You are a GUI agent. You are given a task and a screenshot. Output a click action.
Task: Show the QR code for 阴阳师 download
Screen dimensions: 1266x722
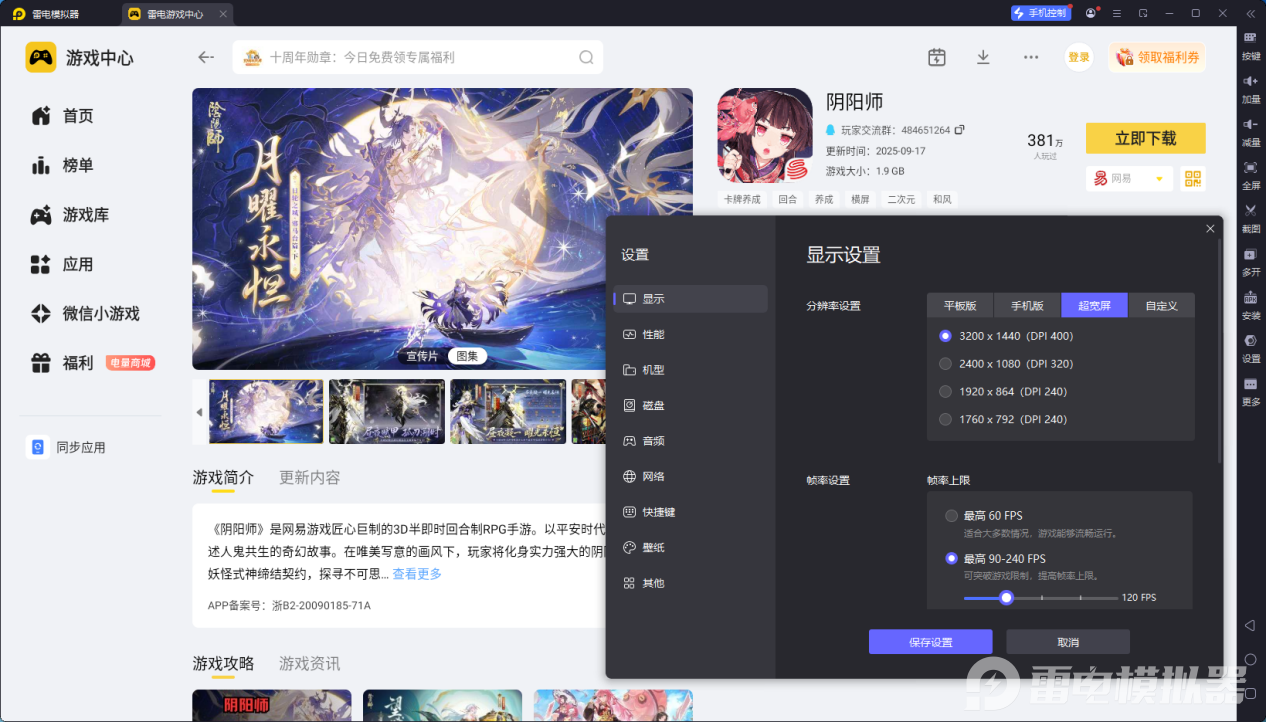point(1192,178)
